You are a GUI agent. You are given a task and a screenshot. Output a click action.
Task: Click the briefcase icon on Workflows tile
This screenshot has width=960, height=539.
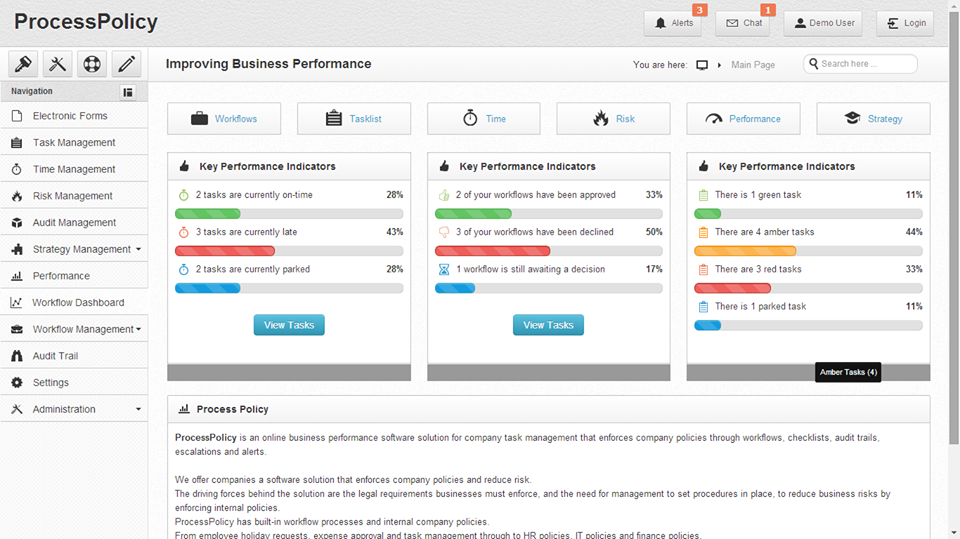tap(199, 119)
